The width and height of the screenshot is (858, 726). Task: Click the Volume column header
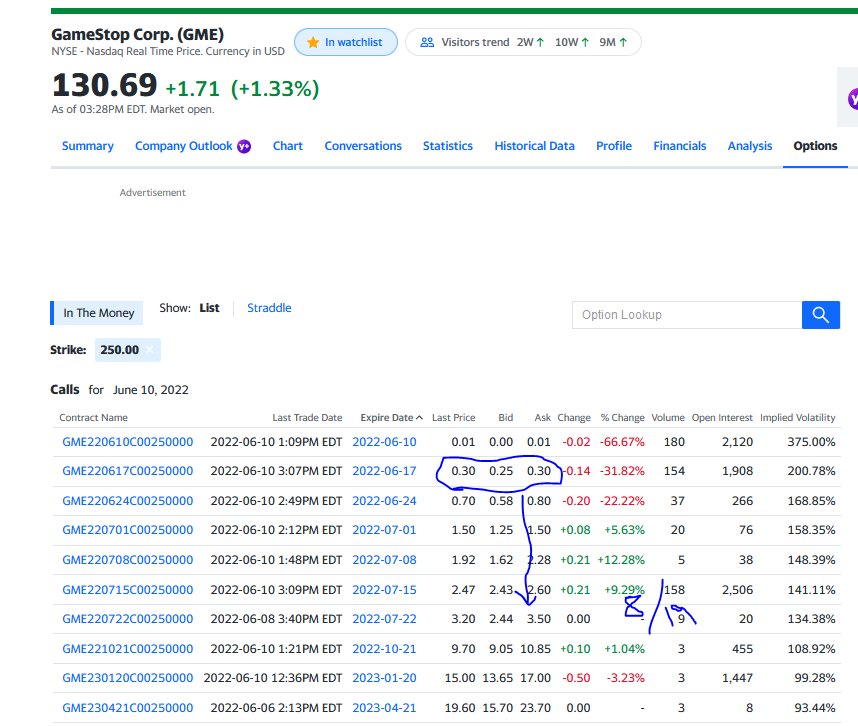668,417
